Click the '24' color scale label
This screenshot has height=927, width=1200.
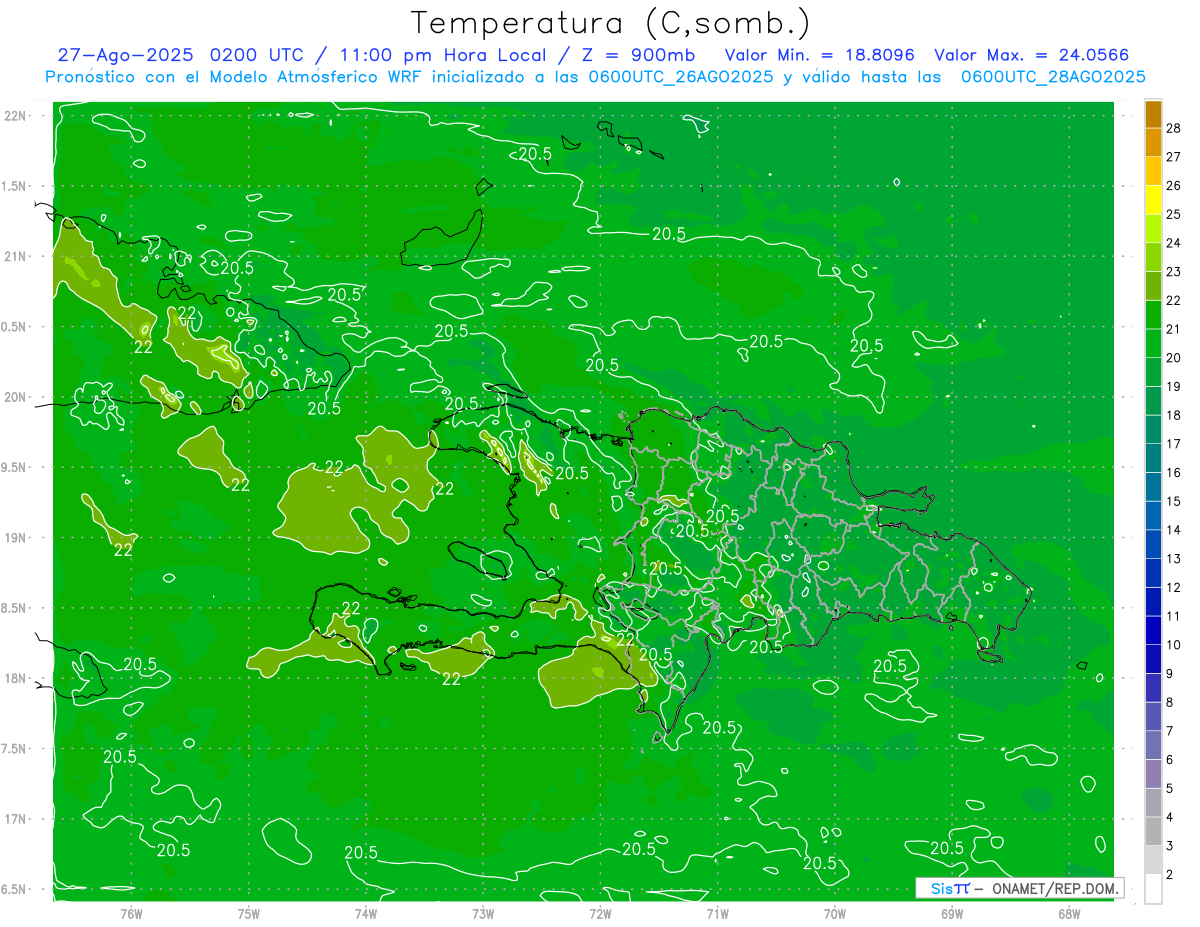click(x=1174, y=243)
